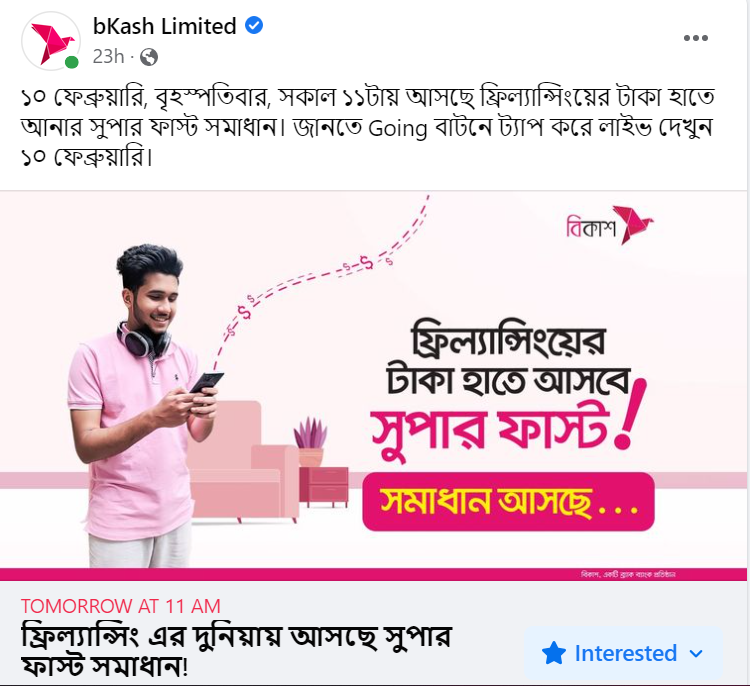The width and height of the screenshot is (750, 686).
Task: Click the star icon on Interested button
Action: [x=554, y=653]
